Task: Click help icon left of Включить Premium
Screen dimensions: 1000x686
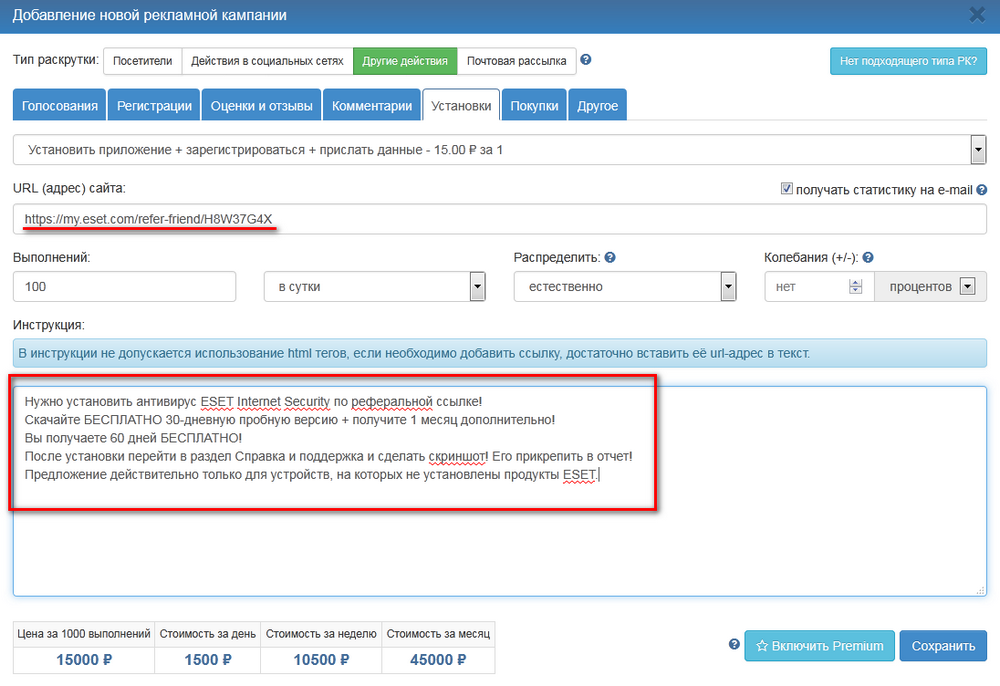Action: 734,645
